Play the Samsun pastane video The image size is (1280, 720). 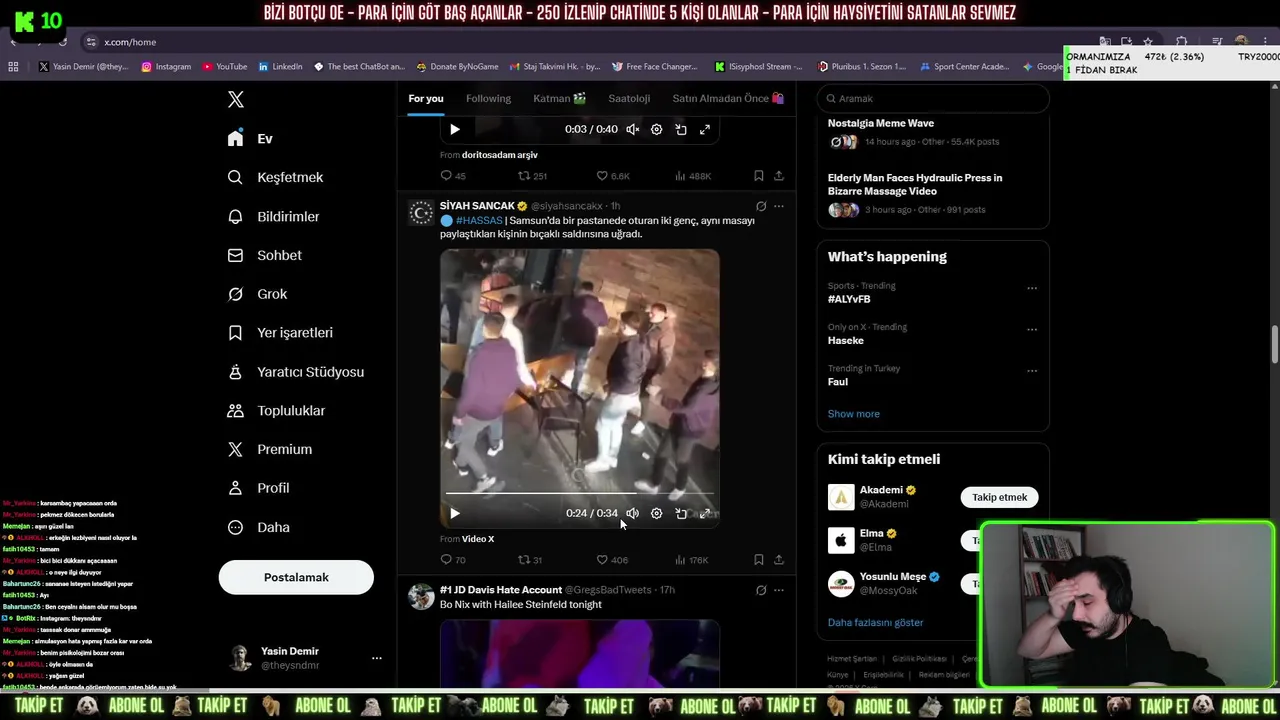(x=454, y=513)
